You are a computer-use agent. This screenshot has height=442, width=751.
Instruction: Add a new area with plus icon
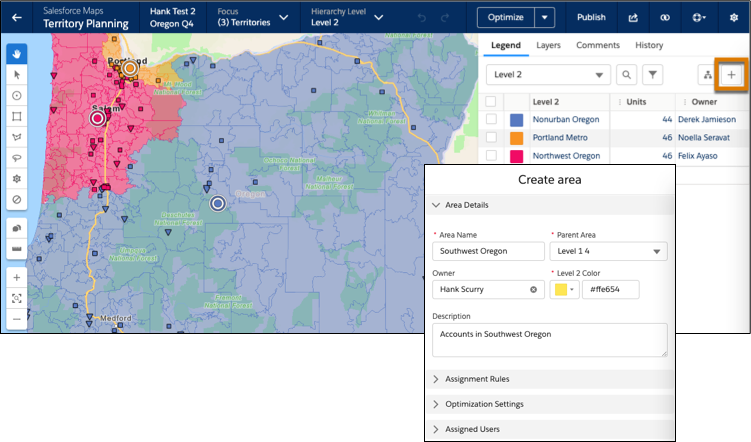click(x=731, y=75)
